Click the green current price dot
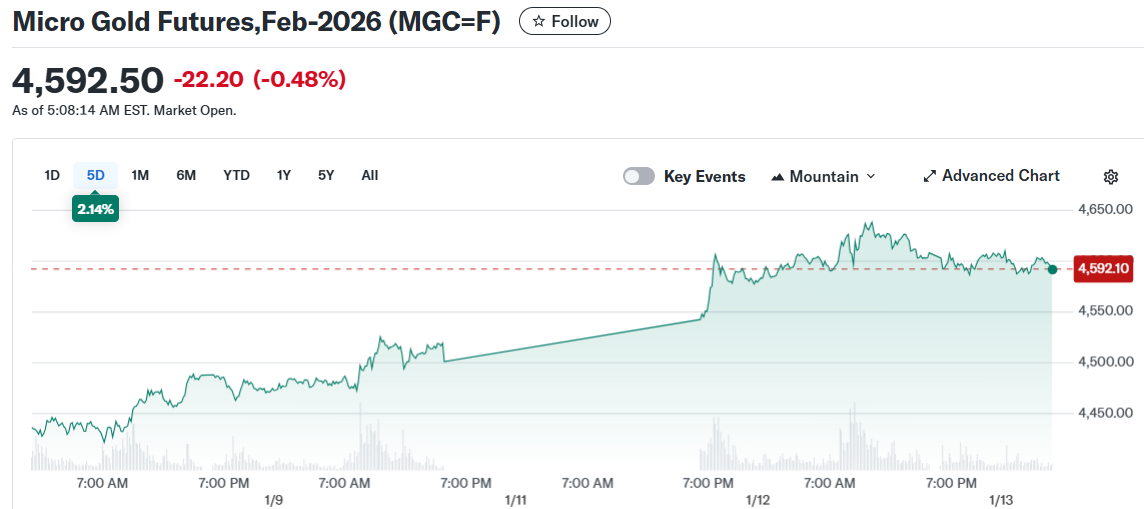The image size is (1144, 509). pos(1052,269)
